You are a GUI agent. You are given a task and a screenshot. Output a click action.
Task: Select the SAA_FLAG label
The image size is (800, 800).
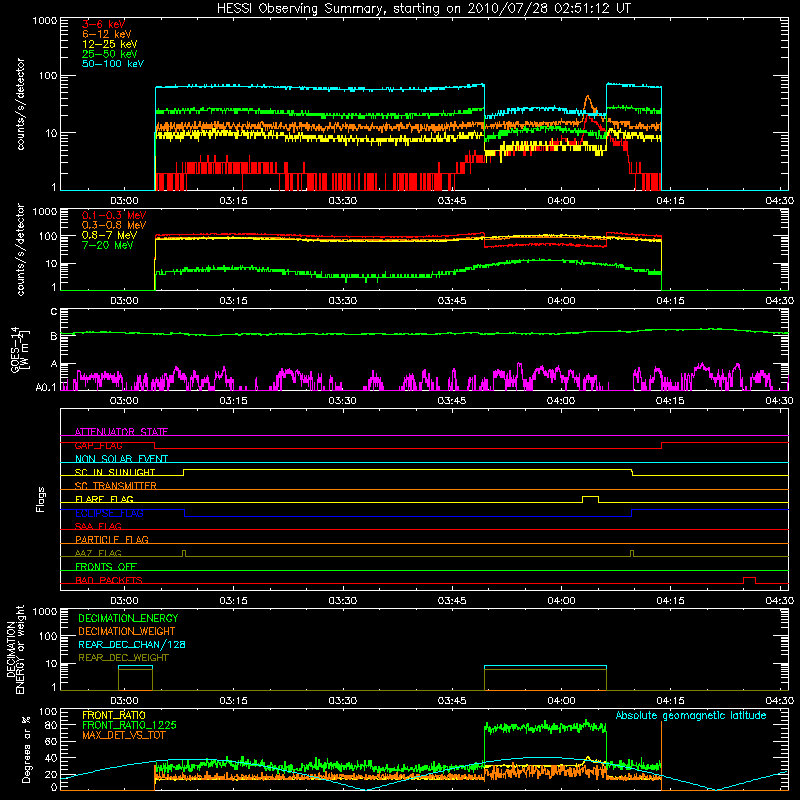pyautogui.click(x=98, y=526)
